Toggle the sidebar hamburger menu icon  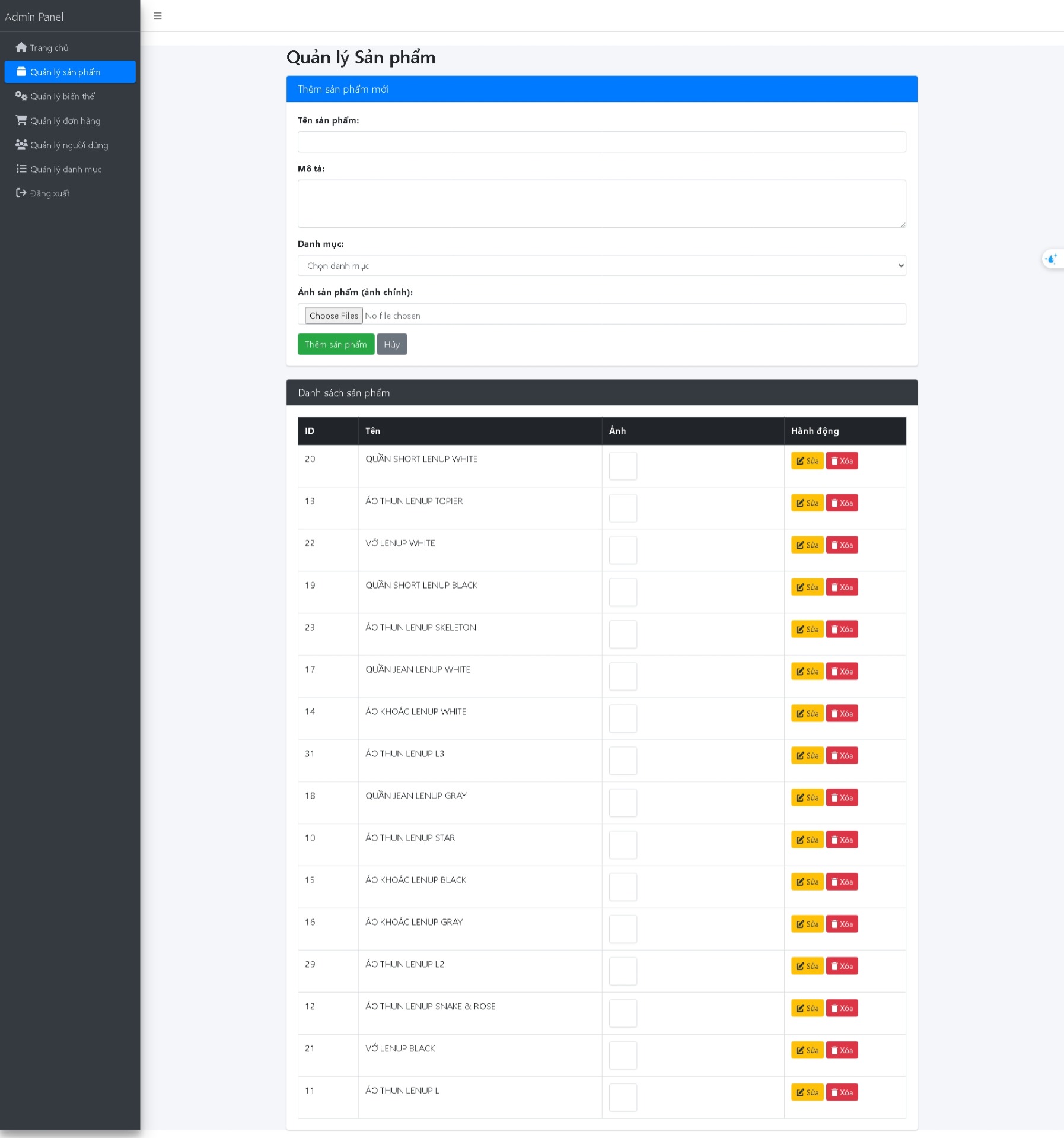158,16
